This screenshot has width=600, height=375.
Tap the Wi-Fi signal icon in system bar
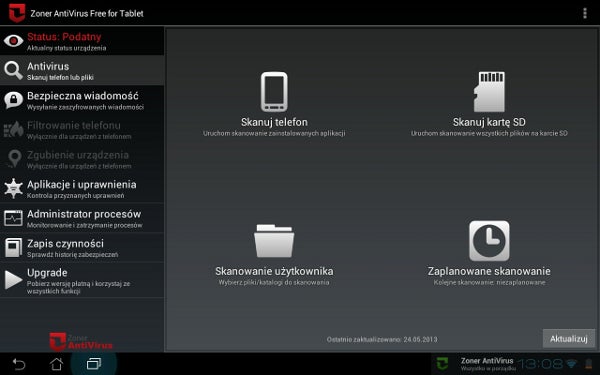(572, 364)
